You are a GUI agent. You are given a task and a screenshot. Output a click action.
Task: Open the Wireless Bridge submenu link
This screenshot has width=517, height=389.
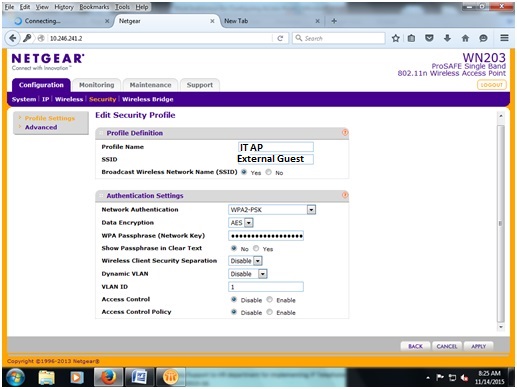point(148,99)
